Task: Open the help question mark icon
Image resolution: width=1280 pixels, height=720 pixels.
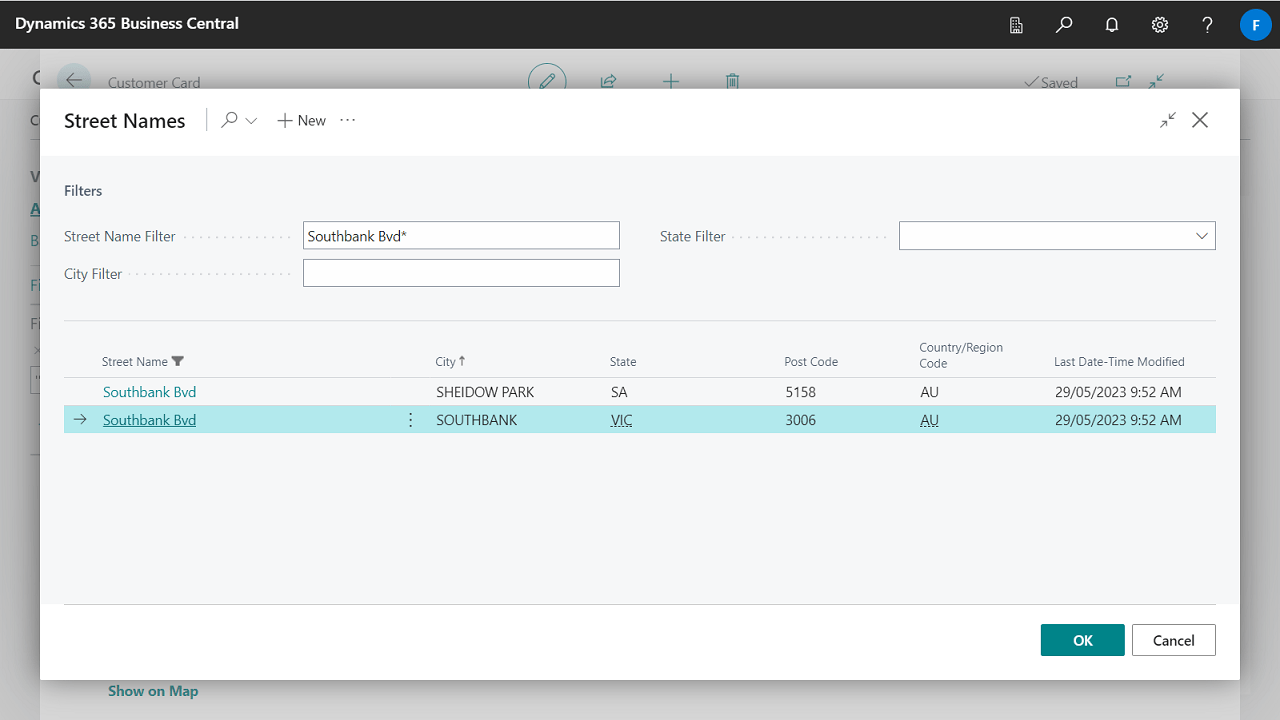Action: 1208,24
